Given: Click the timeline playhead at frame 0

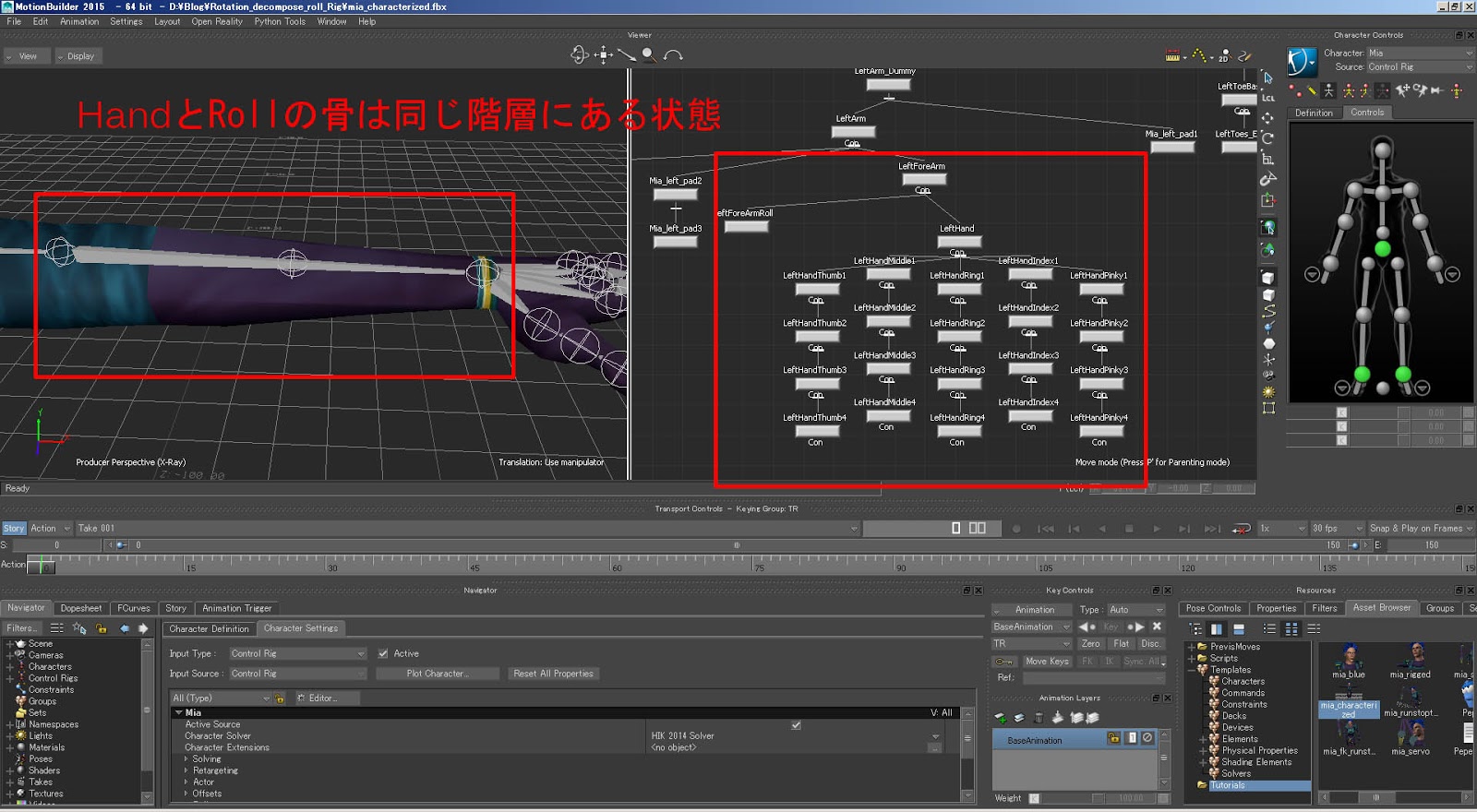Looking at the screenshot, I should tap(42, 566).
